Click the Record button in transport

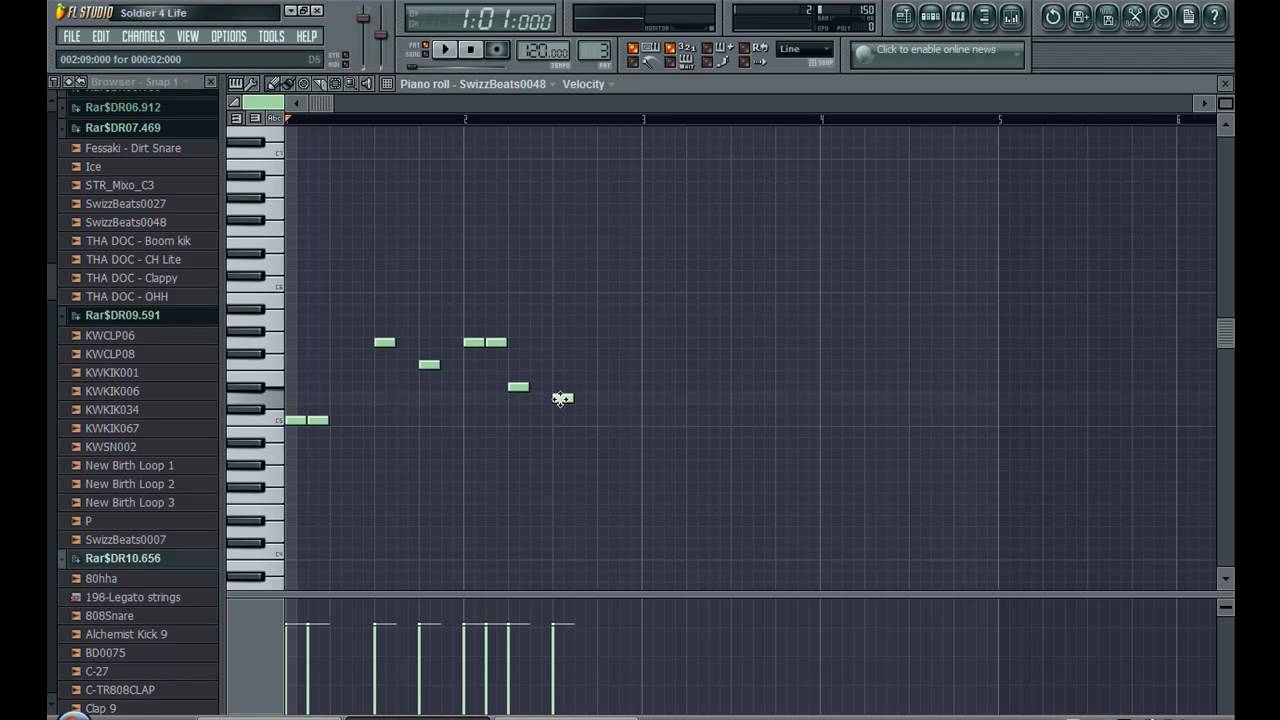497,49
